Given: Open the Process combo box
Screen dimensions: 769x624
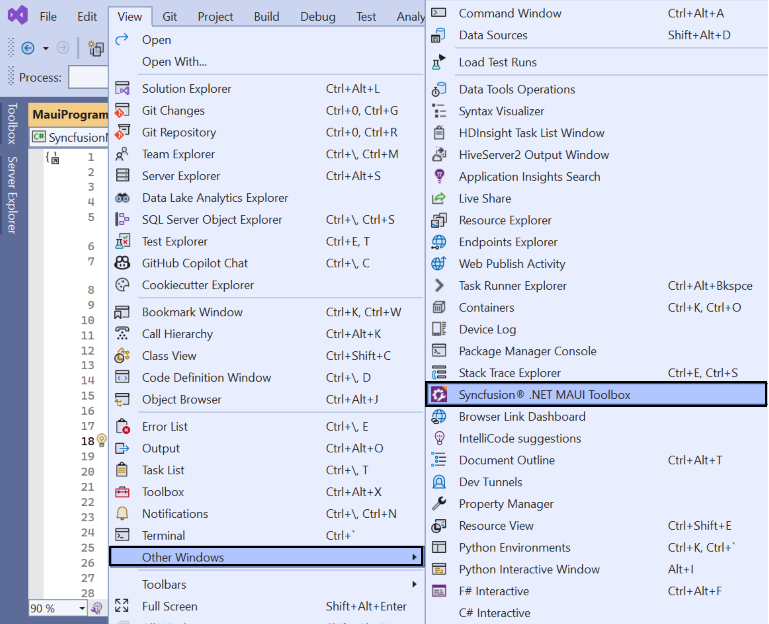Looking at the screenshot, I should (x=88, y=78).
